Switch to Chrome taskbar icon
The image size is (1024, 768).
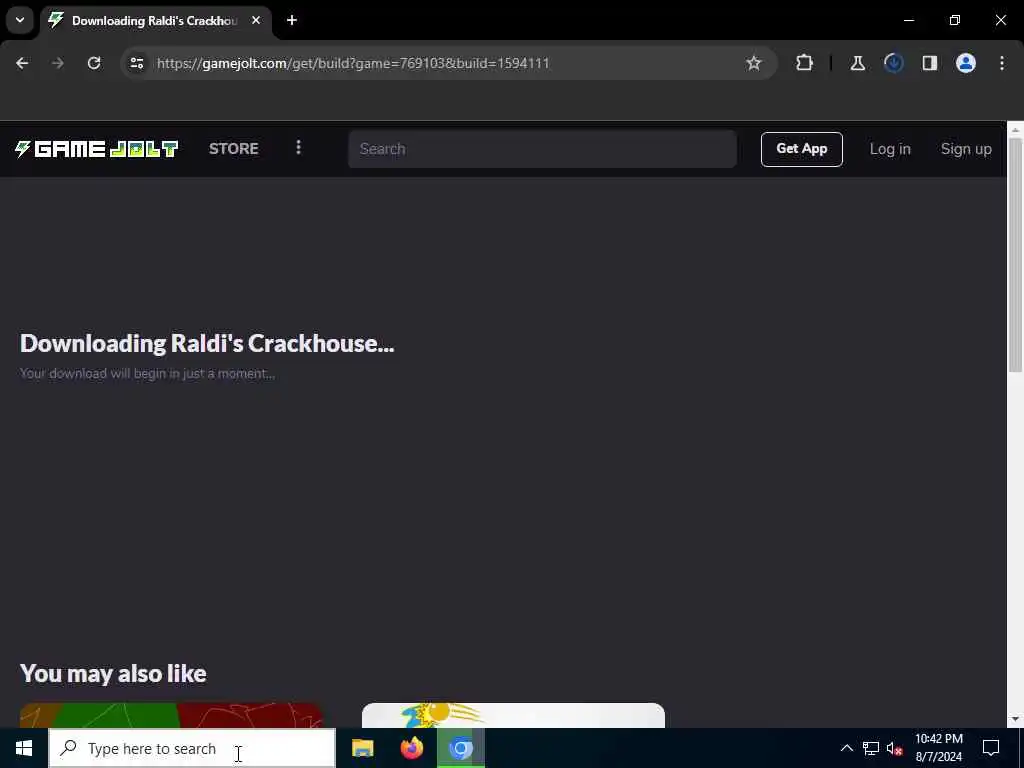(x=460, y=748)
